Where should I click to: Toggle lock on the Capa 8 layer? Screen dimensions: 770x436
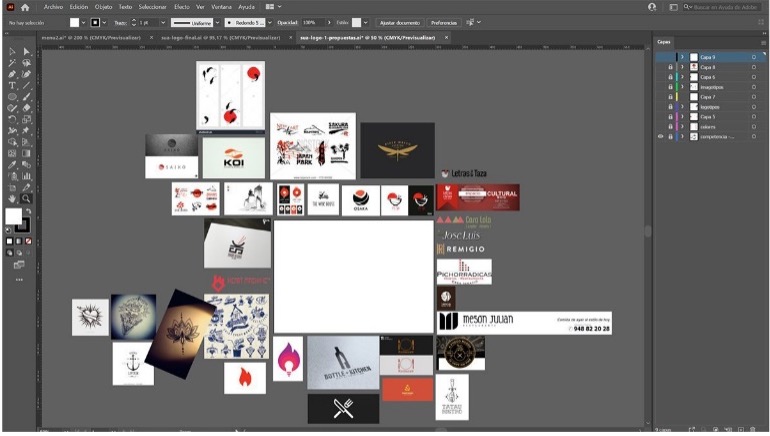tap(670, 67)
